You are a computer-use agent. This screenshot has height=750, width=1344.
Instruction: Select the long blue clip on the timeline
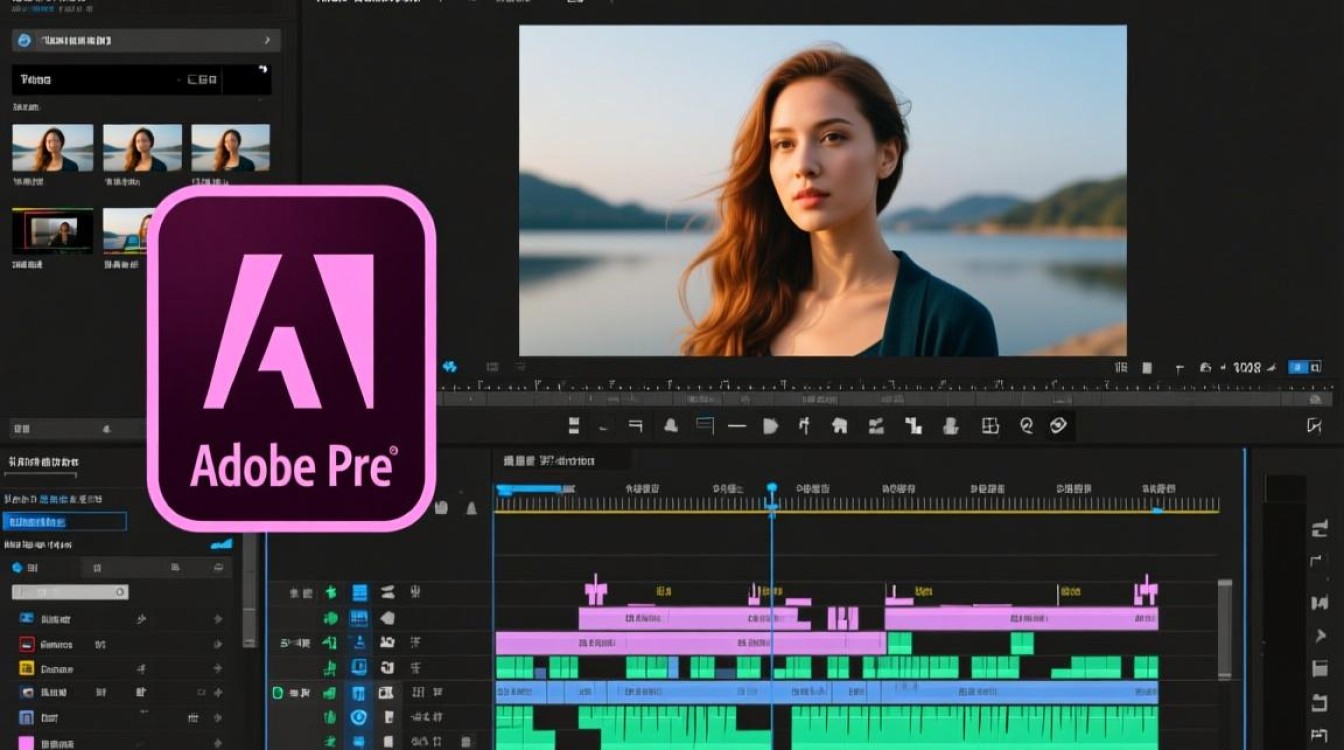(x=827, y=692)
